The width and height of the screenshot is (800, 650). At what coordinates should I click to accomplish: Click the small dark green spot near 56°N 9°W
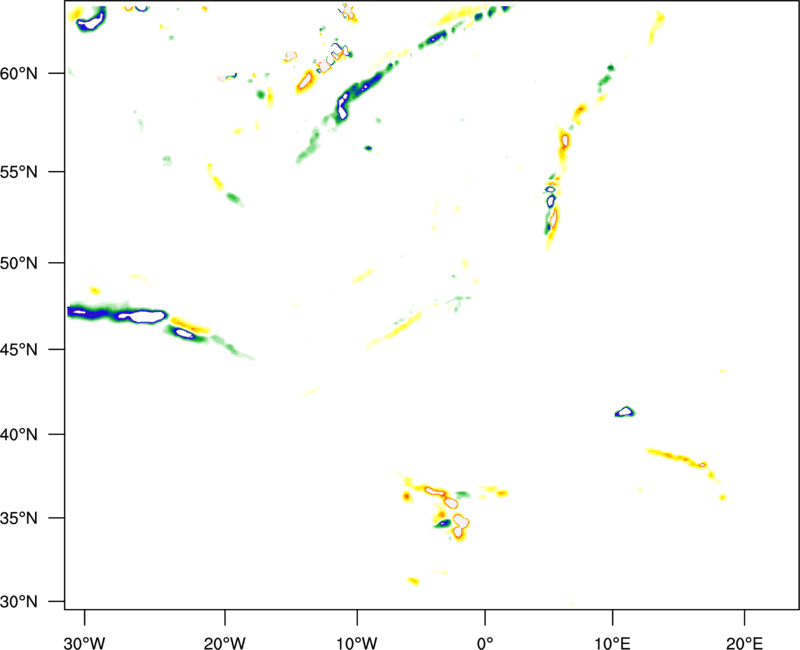point(368,148)
